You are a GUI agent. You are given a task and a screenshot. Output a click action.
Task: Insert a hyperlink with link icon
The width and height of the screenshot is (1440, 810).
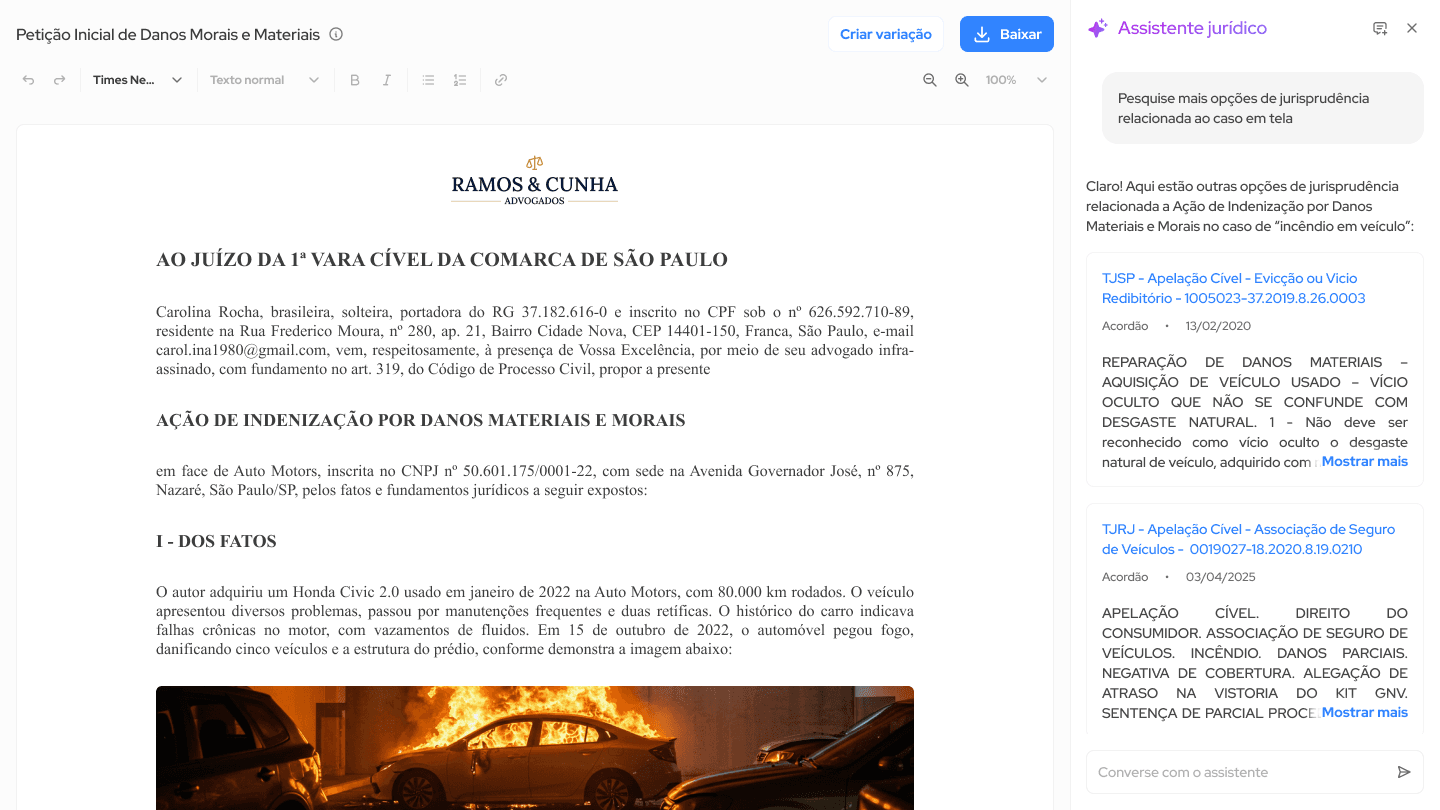[x=501, y=80]
